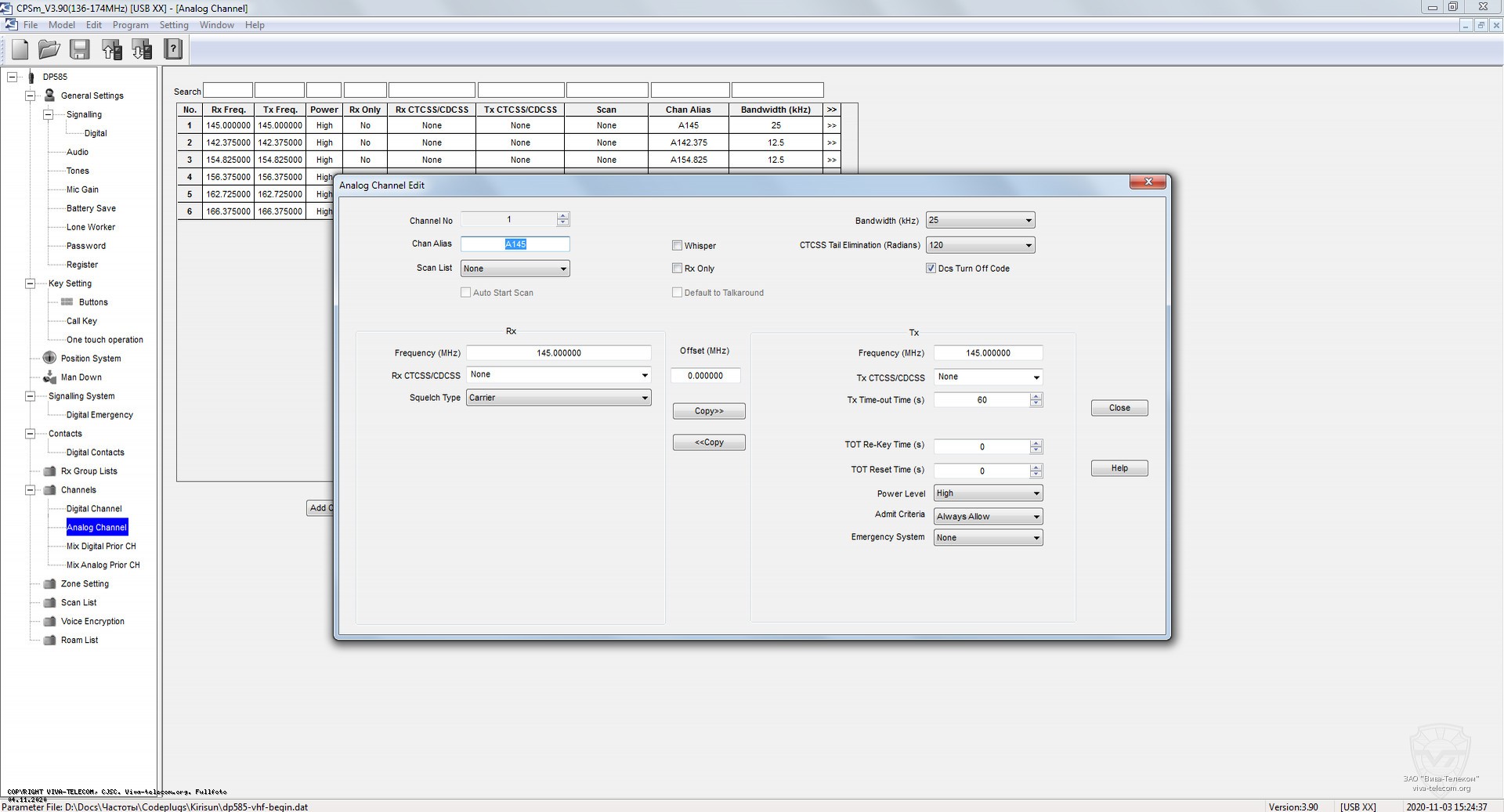
Task: Open the Help book icon in toolbar
Action: 173,50
